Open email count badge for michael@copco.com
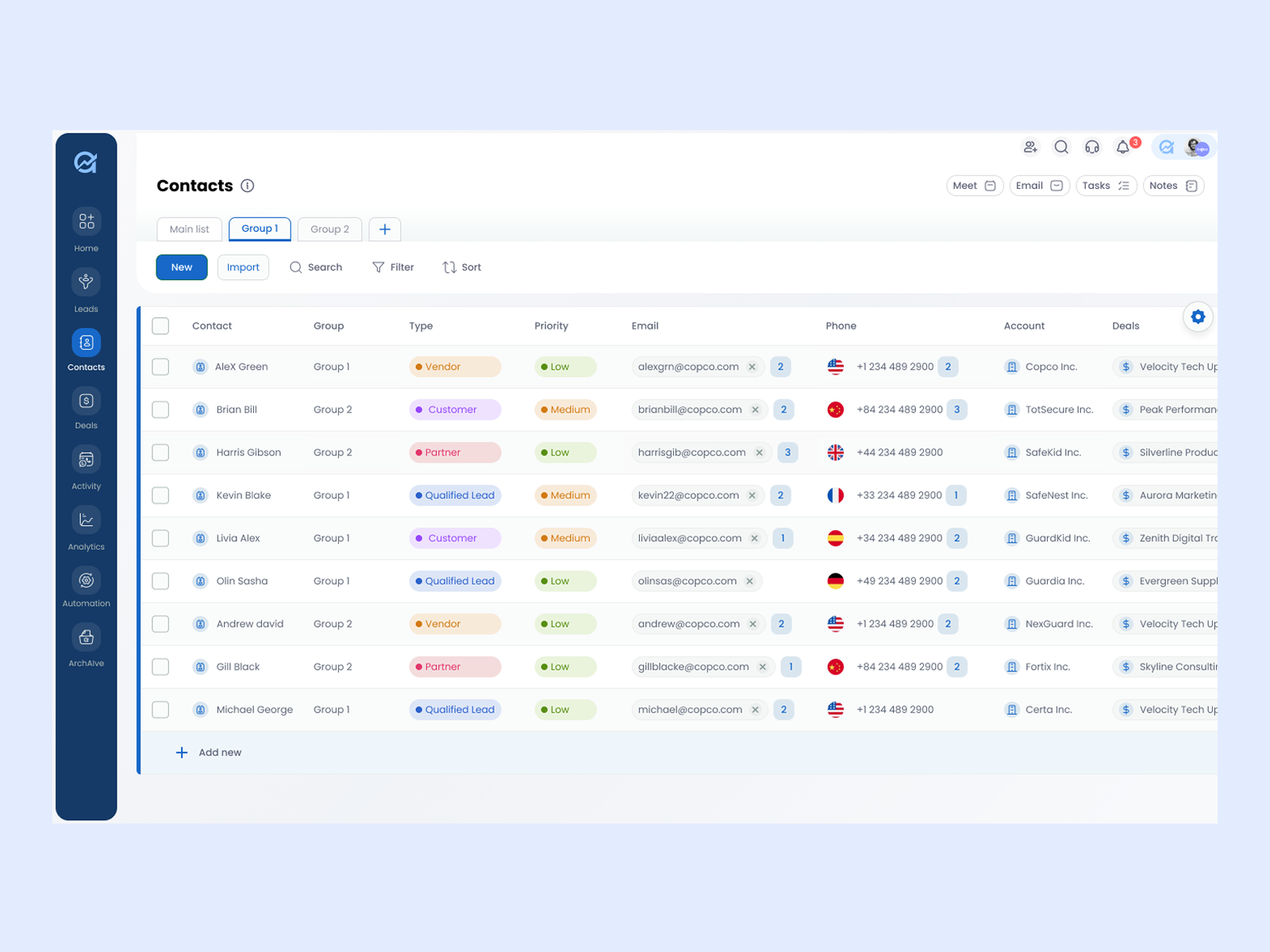1270x952 pixels. point(783,709)
